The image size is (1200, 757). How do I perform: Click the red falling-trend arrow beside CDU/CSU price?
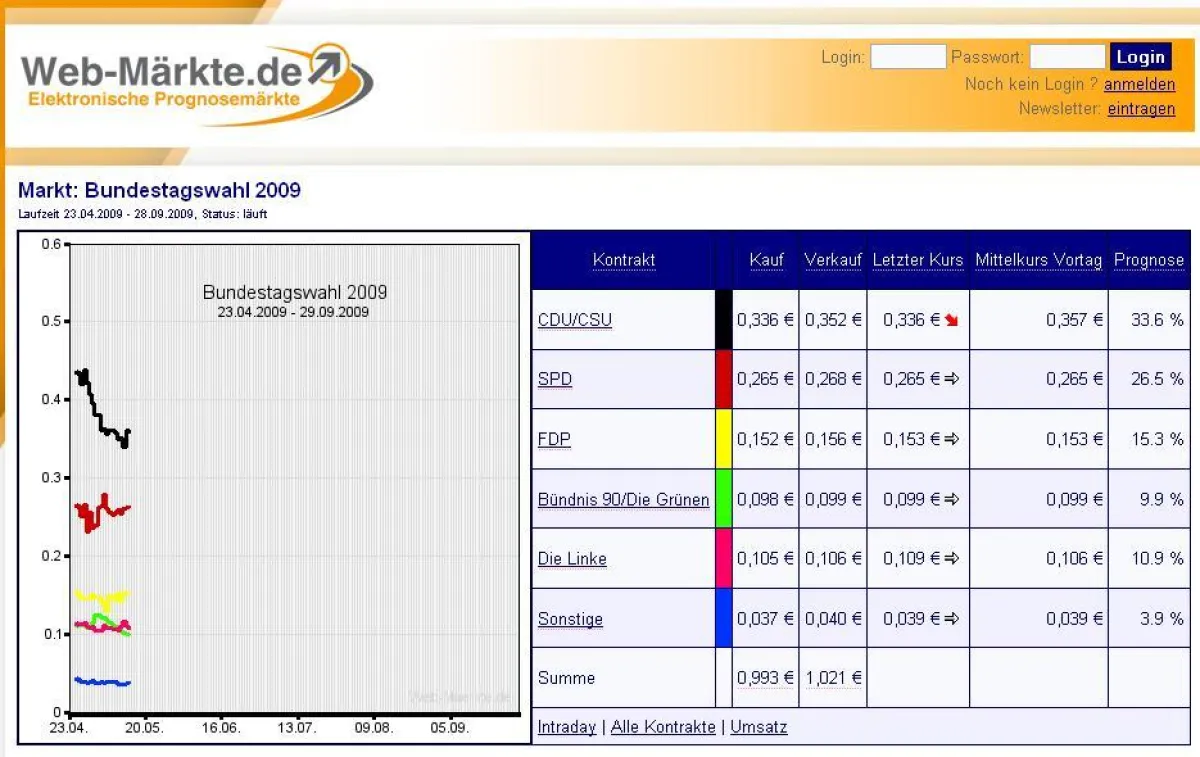(x=952, y=319)
